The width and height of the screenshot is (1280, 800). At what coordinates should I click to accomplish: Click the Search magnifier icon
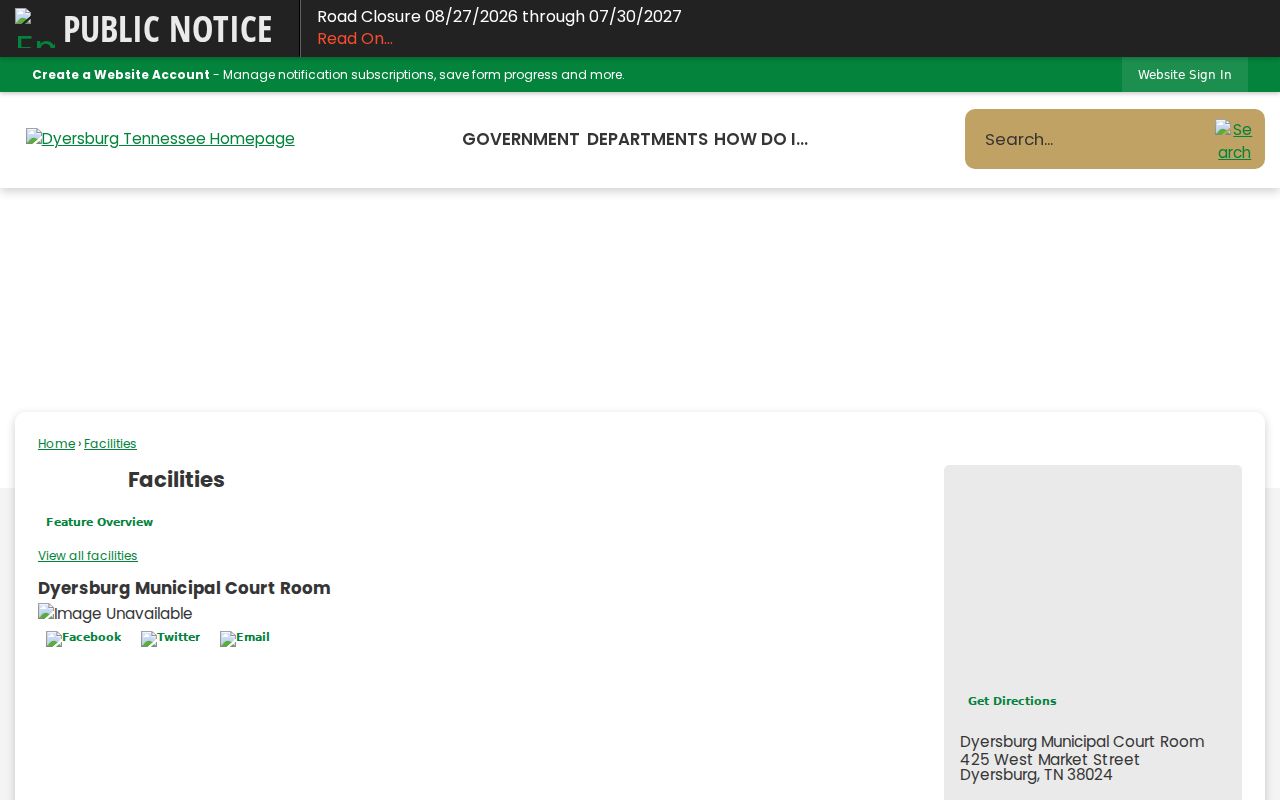(x=1234, y=140)
